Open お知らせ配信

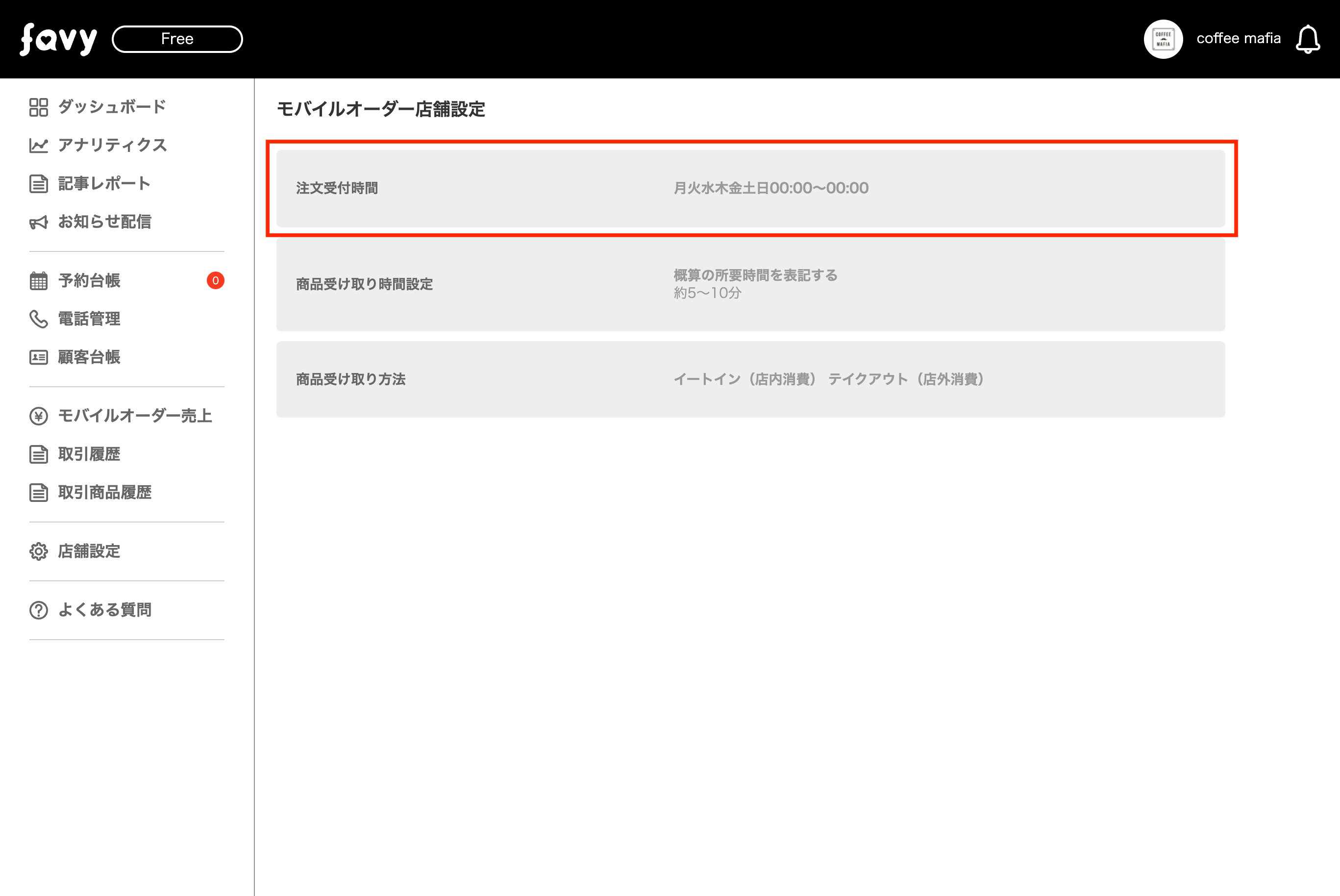click(104, 222)
